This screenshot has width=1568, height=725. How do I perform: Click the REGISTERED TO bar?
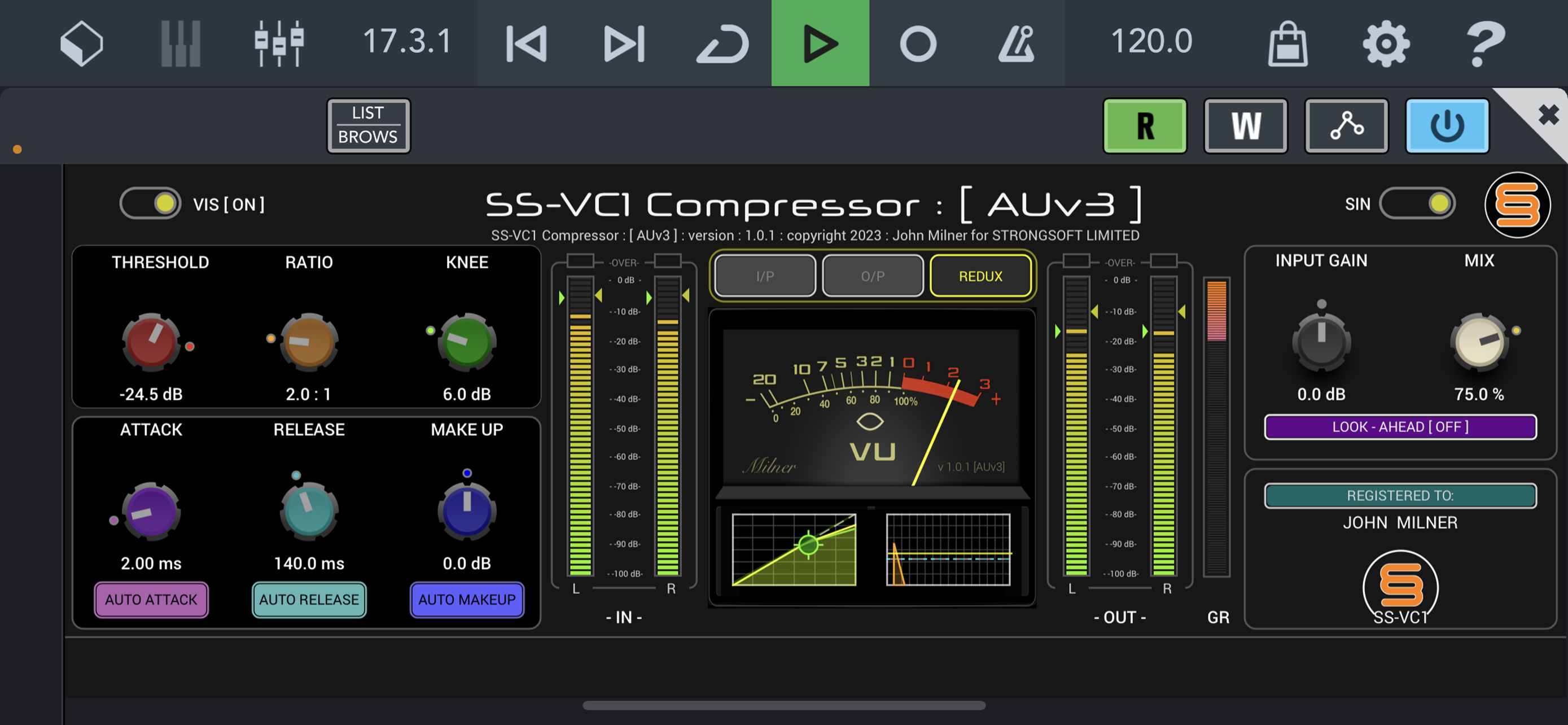1400,496
